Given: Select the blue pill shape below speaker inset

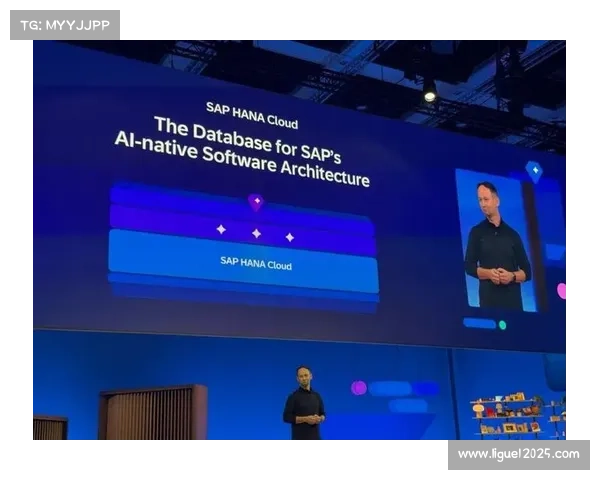Looking at the screenshot, I should pos(479,323).
